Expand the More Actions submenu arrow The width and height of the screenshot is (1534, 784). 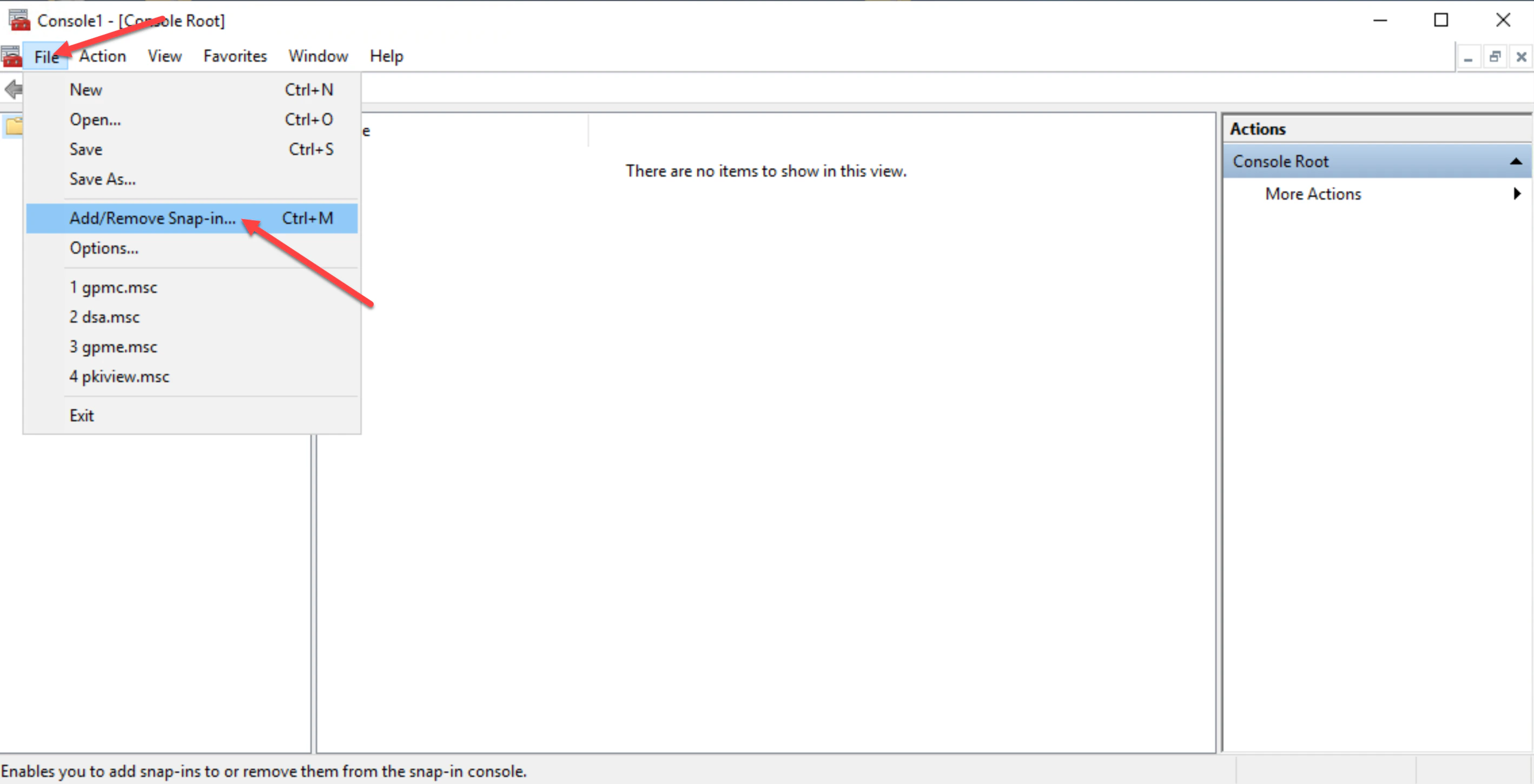1516,194
